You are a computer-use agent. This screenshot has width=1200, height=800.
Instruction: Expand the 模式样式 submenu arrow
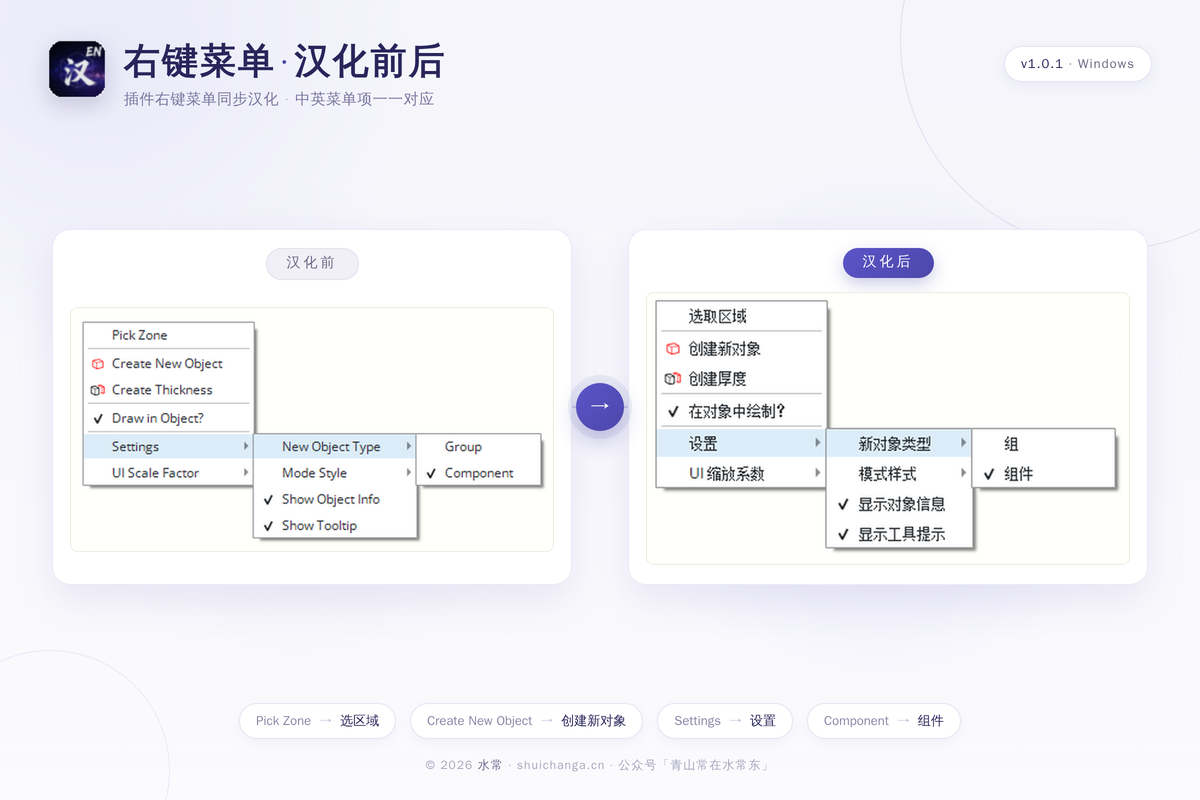[x=964, y=472]
